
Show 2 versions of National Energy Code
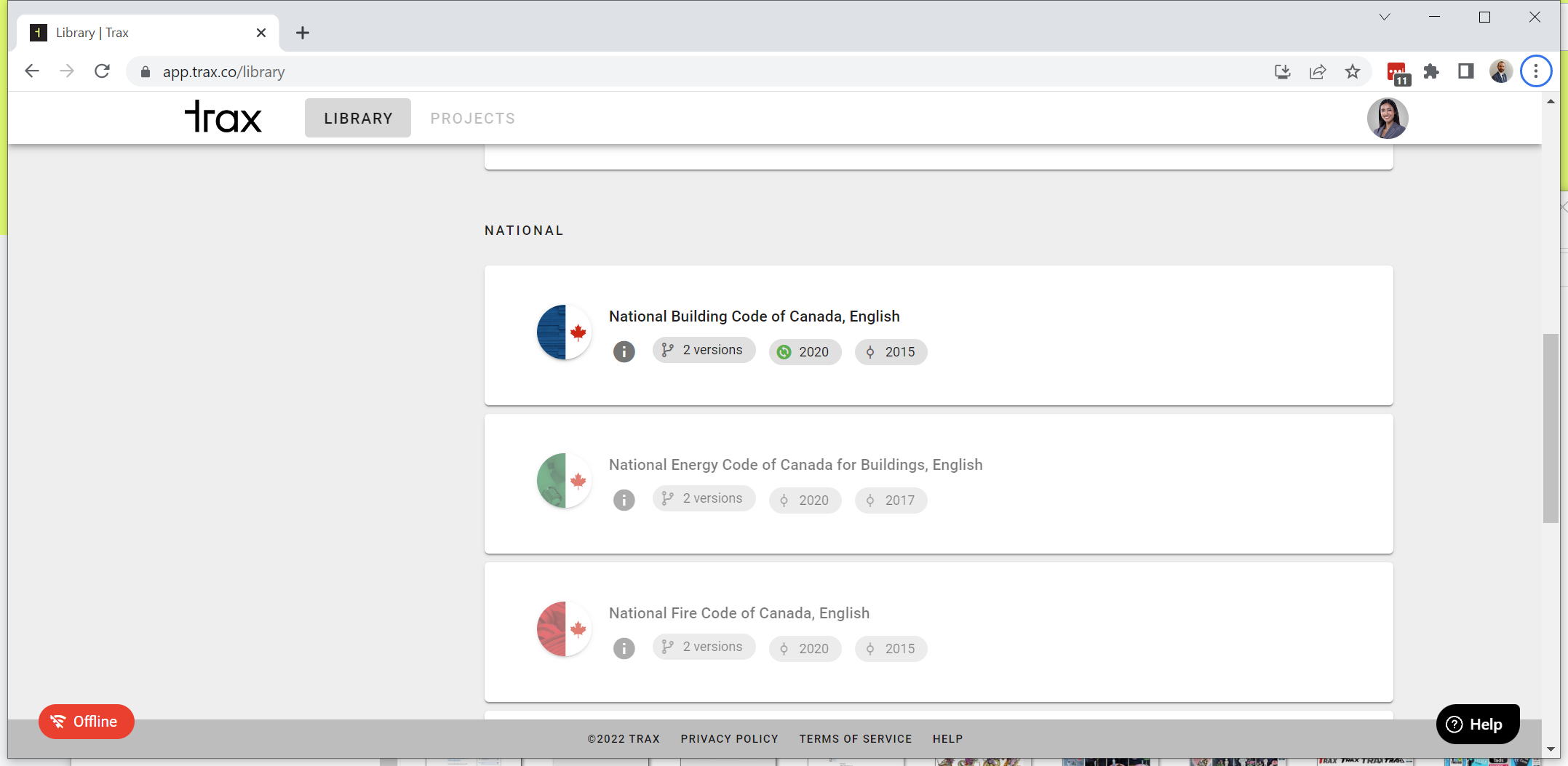click(x=704, y=499)
